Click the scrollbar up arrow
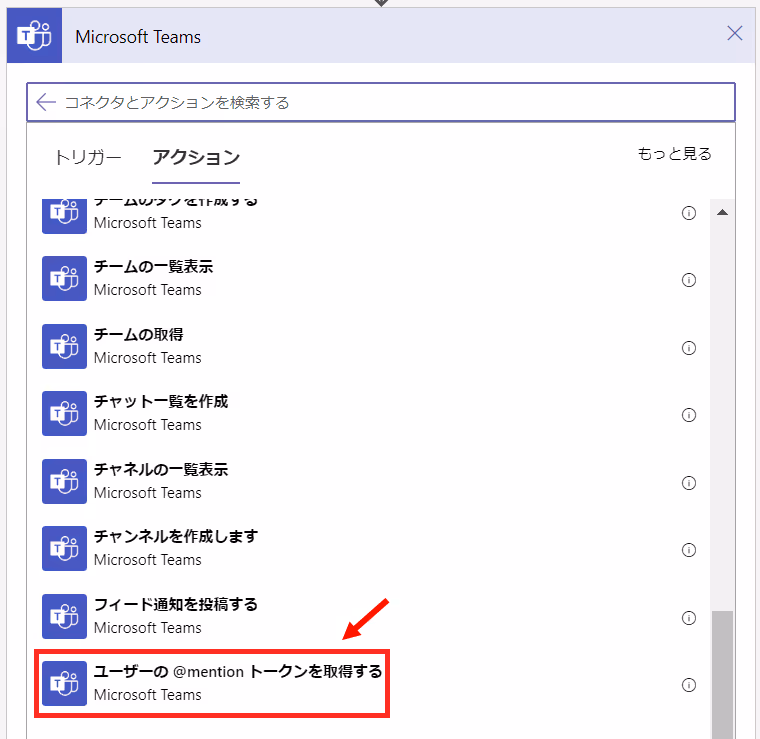The height and width of the screenshot is (739, 760). (722, 212)
